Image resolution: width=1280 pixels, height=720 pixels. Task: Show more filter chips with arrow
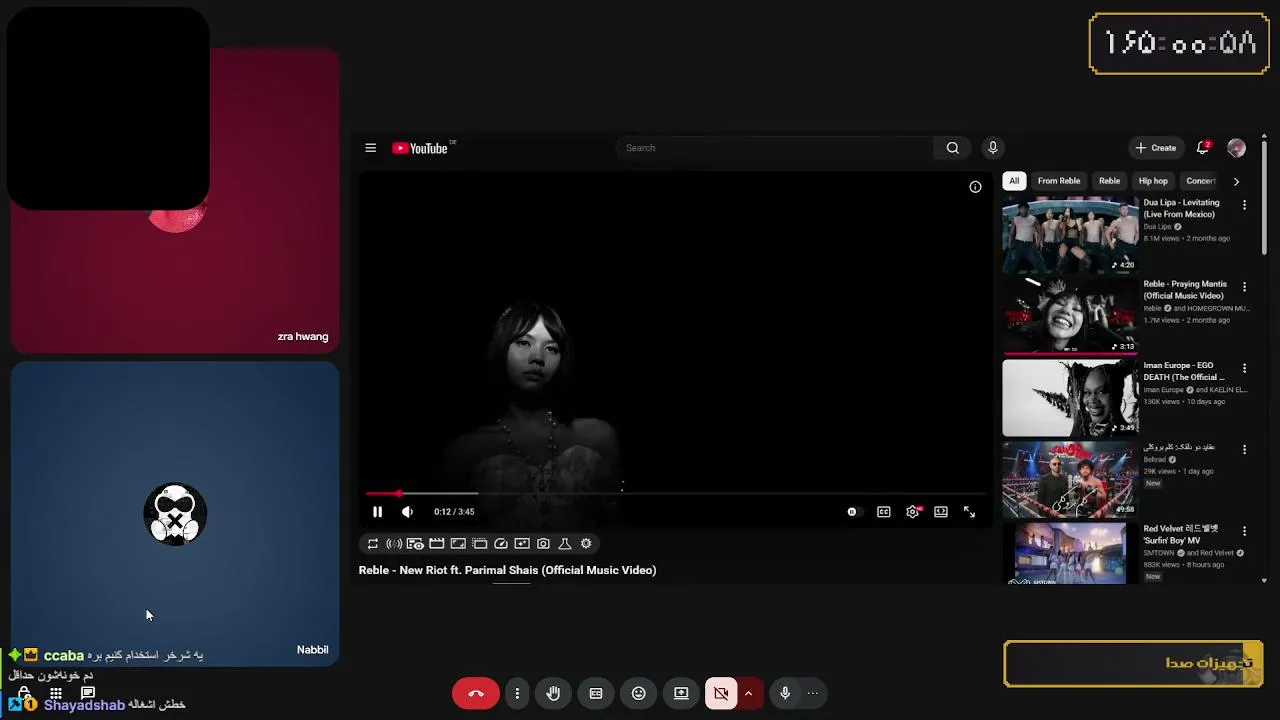point(1236,182)
